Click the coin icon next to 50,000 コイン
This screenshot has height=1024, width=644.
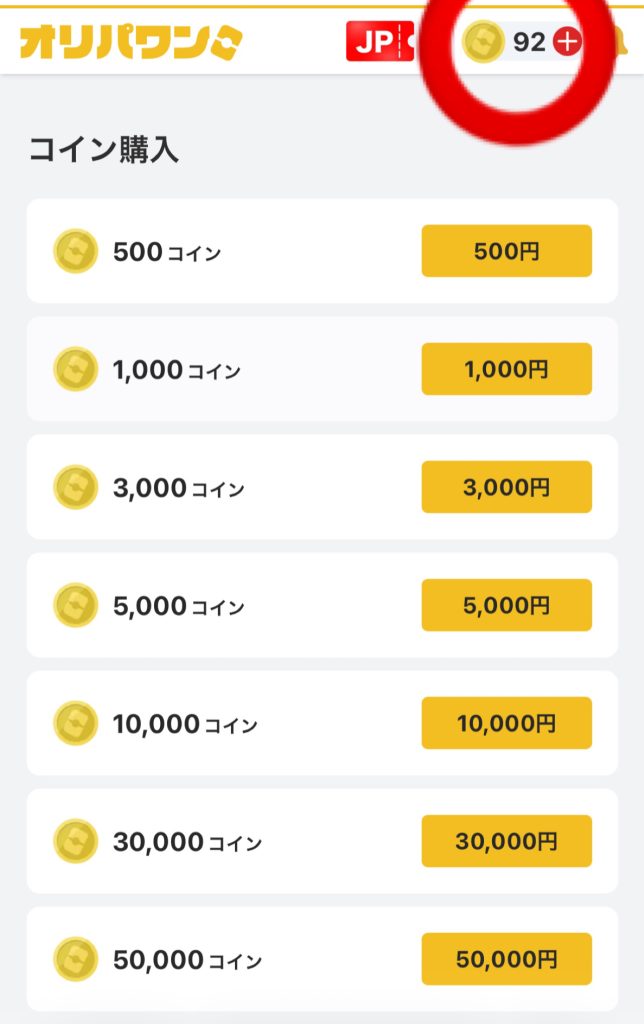[75, 959]
